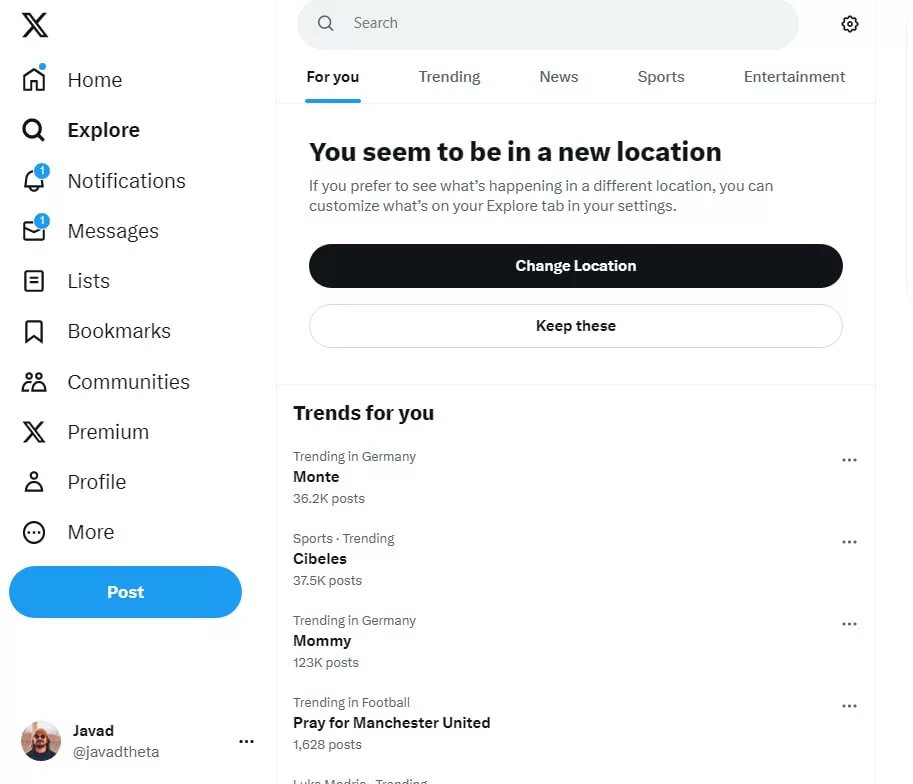Open more options for Cibeles trend

(849, 542)
